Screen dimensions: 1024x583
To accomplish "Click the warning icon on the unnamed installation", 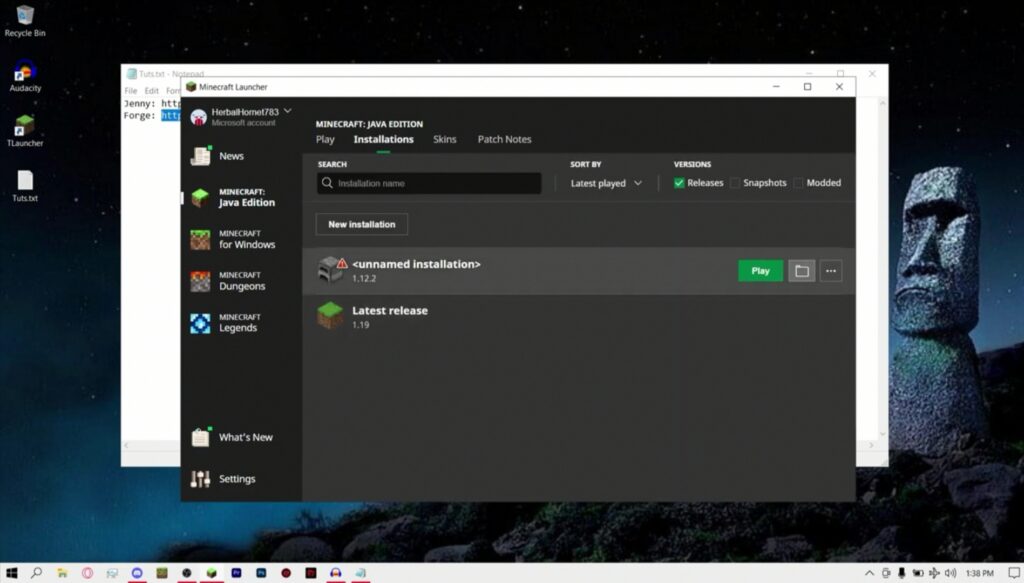I will (x=342, y=263).
